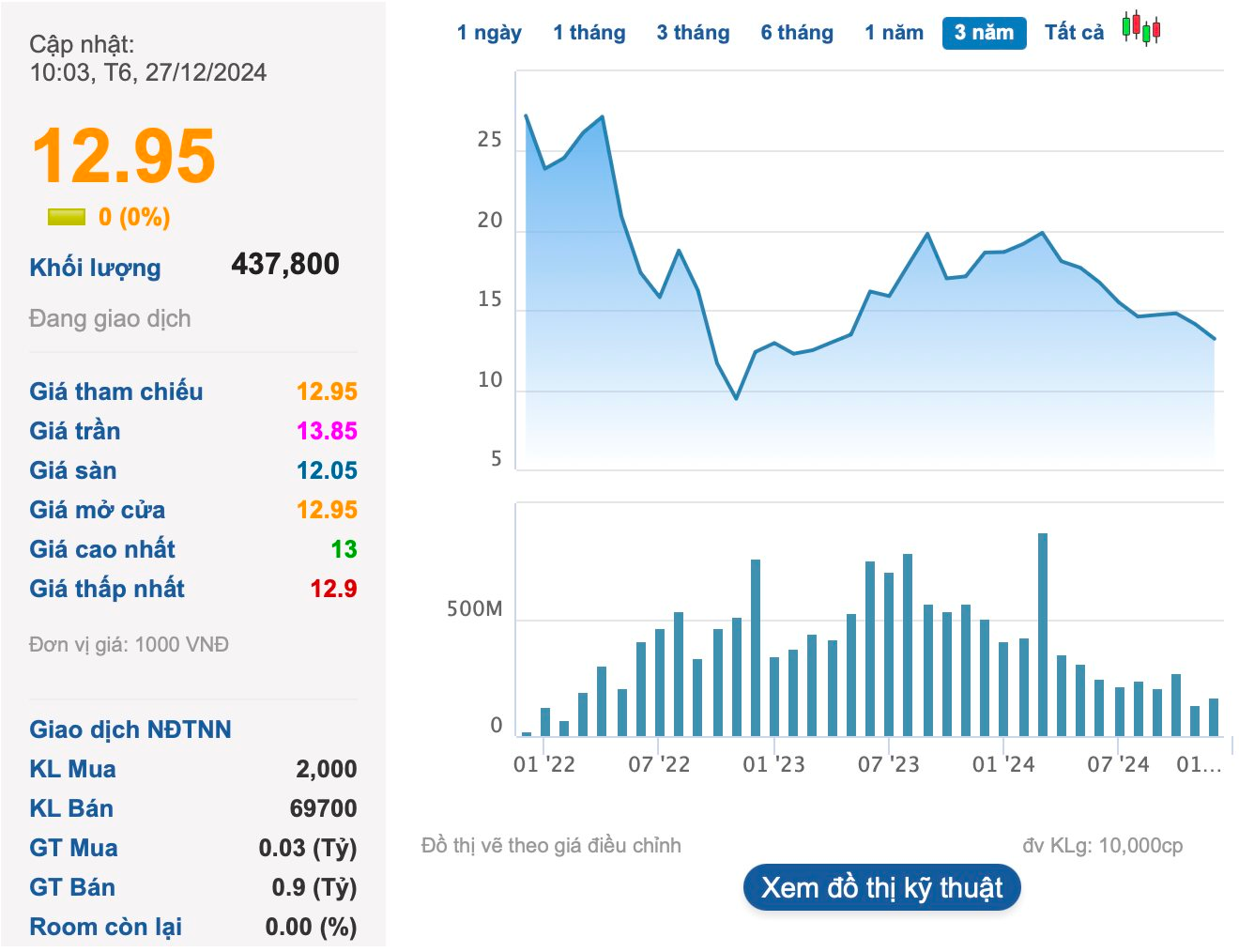The height and width of the screenshot is (952, 1239).
Task: Click the Giao dịch NĐTNN heading
Action: [x=130, y=729]
